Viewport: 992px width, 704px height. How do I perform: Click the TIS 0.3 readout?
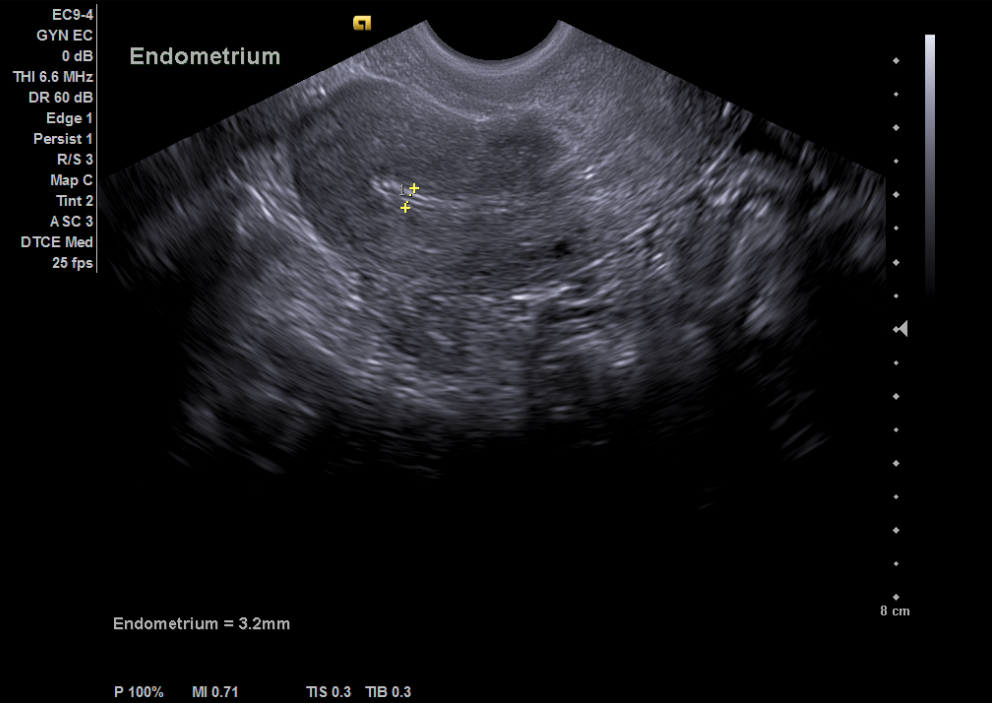coord(328,692)
